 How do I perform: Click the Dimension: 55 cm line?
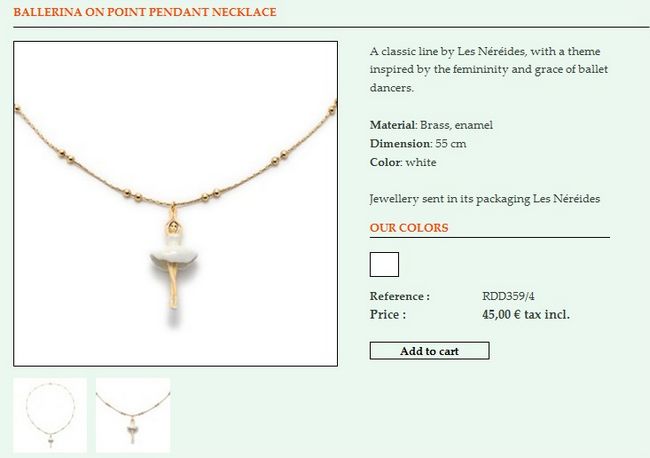[x=418, y=144]
